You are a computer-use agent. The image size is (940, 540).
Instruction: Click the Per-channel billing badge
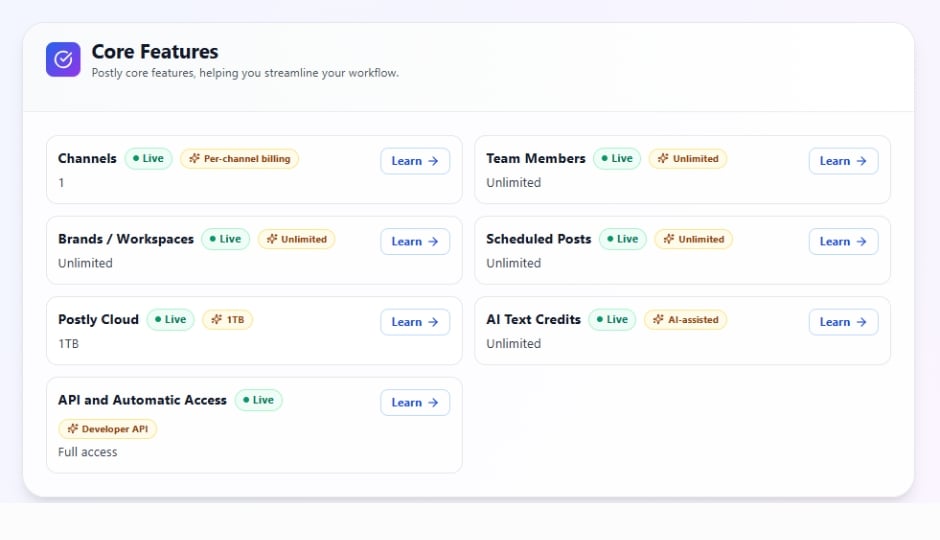239,159
